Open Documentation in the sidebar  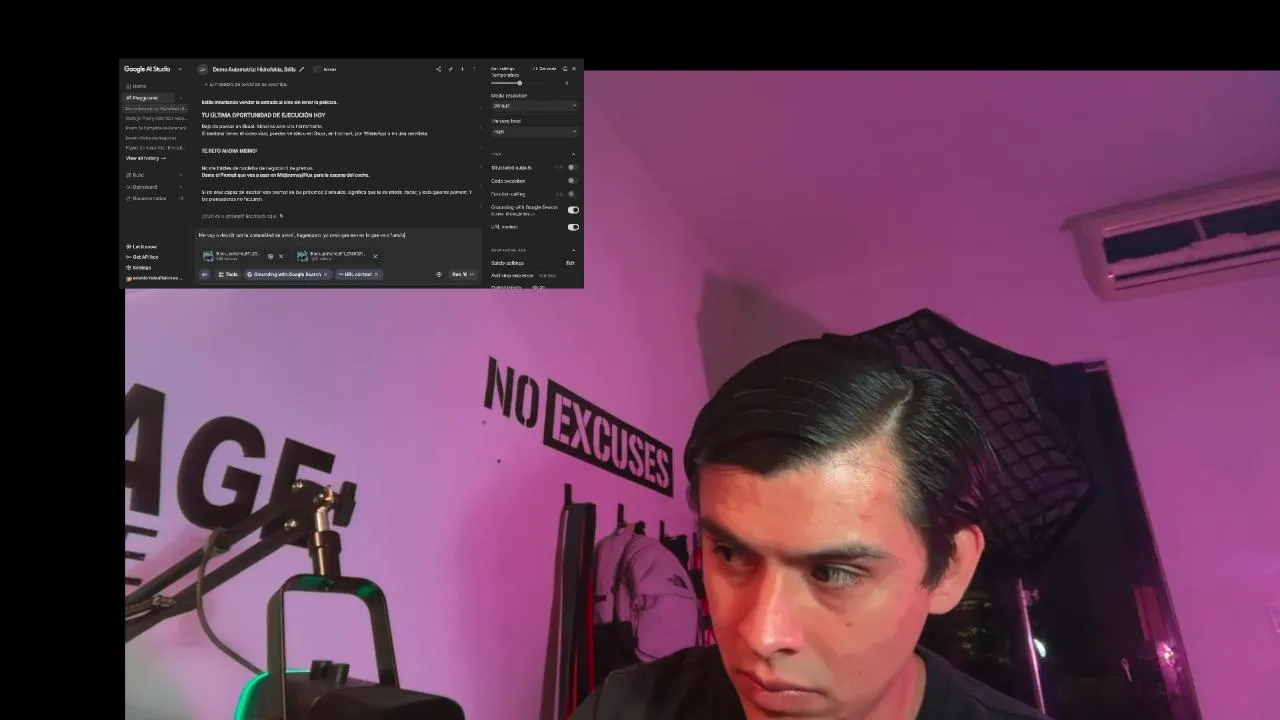149,198
